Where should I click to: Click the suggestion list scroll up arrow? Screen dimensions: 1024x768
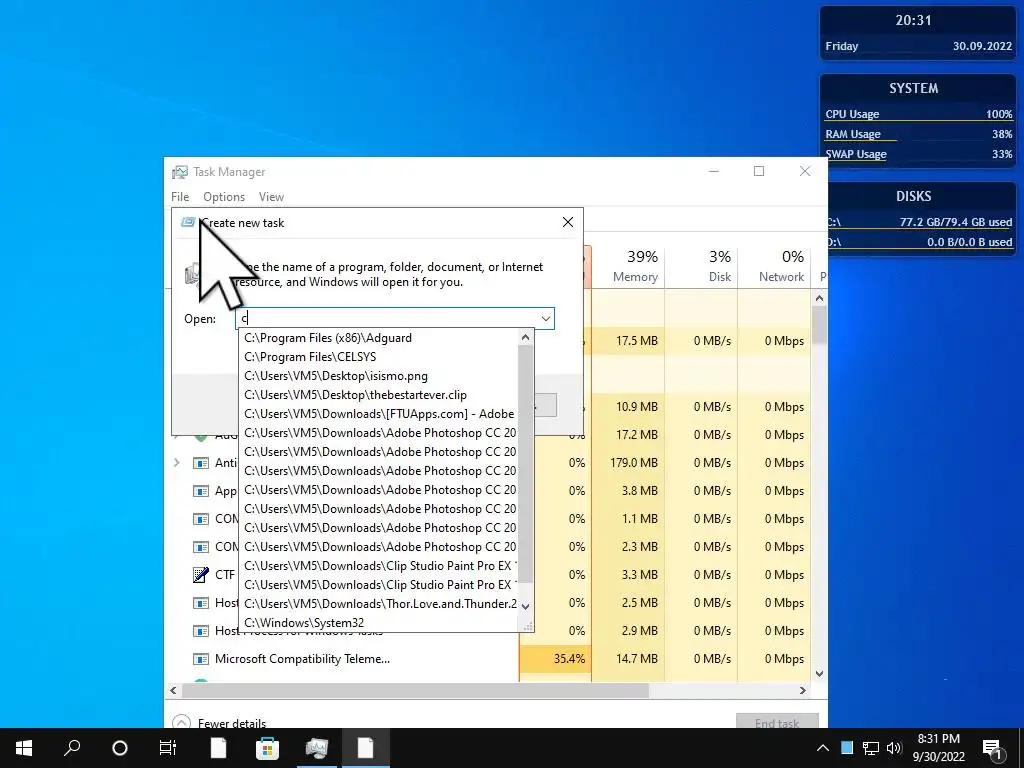coord(525,338)
